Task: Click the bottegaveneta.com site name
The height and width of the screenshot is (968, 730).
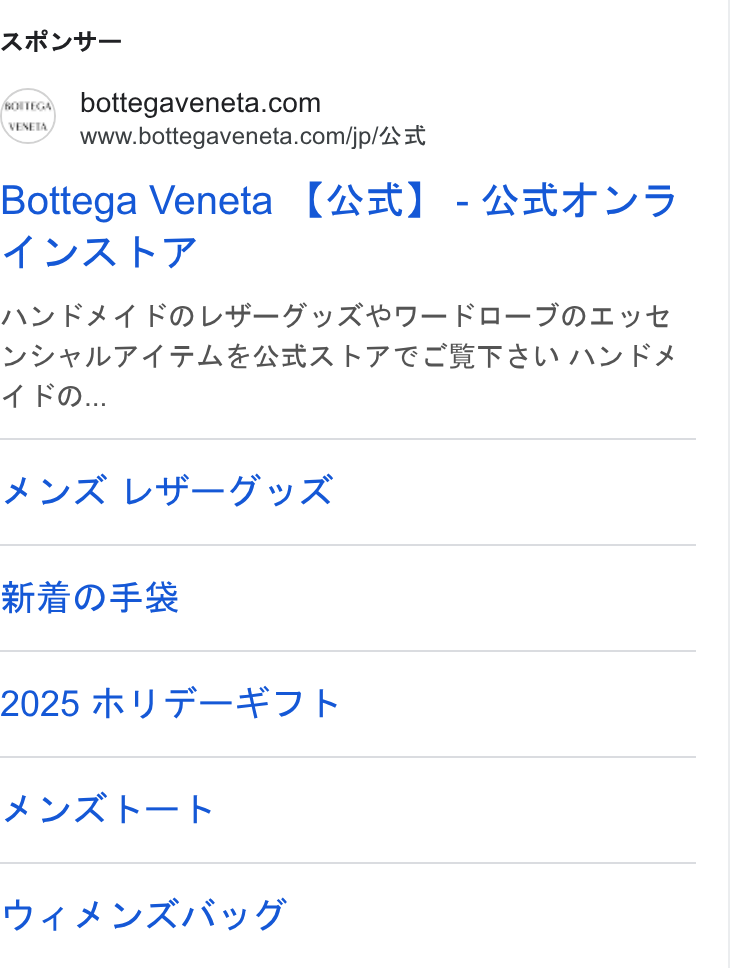Action: click(x=201, y=103)
